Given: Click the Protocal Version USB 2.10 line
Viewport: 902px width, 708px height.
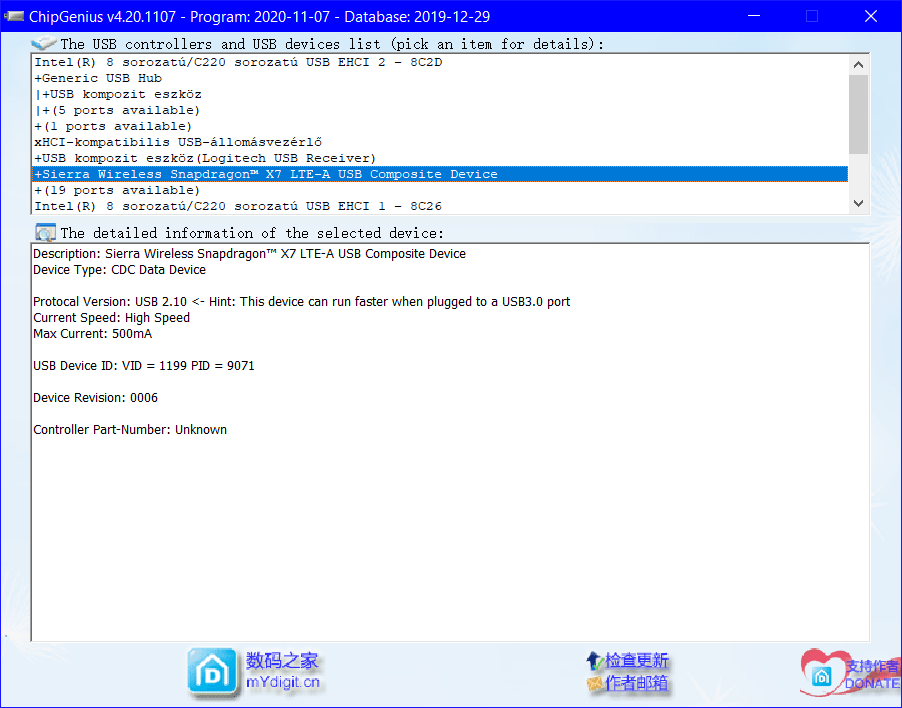Looking at the screenshot, I should [x=301, y=302].
